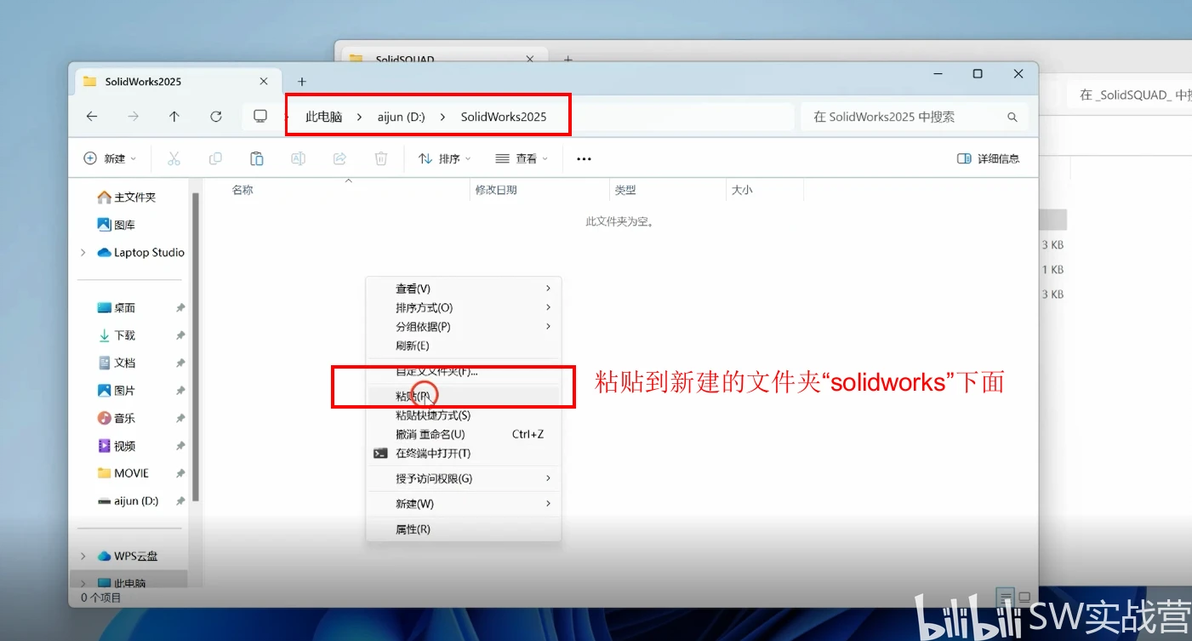Sort by 名称 column header
The width and height of the screenshot is (1192, 641).
pyautogui.click(x=243, y=190)
